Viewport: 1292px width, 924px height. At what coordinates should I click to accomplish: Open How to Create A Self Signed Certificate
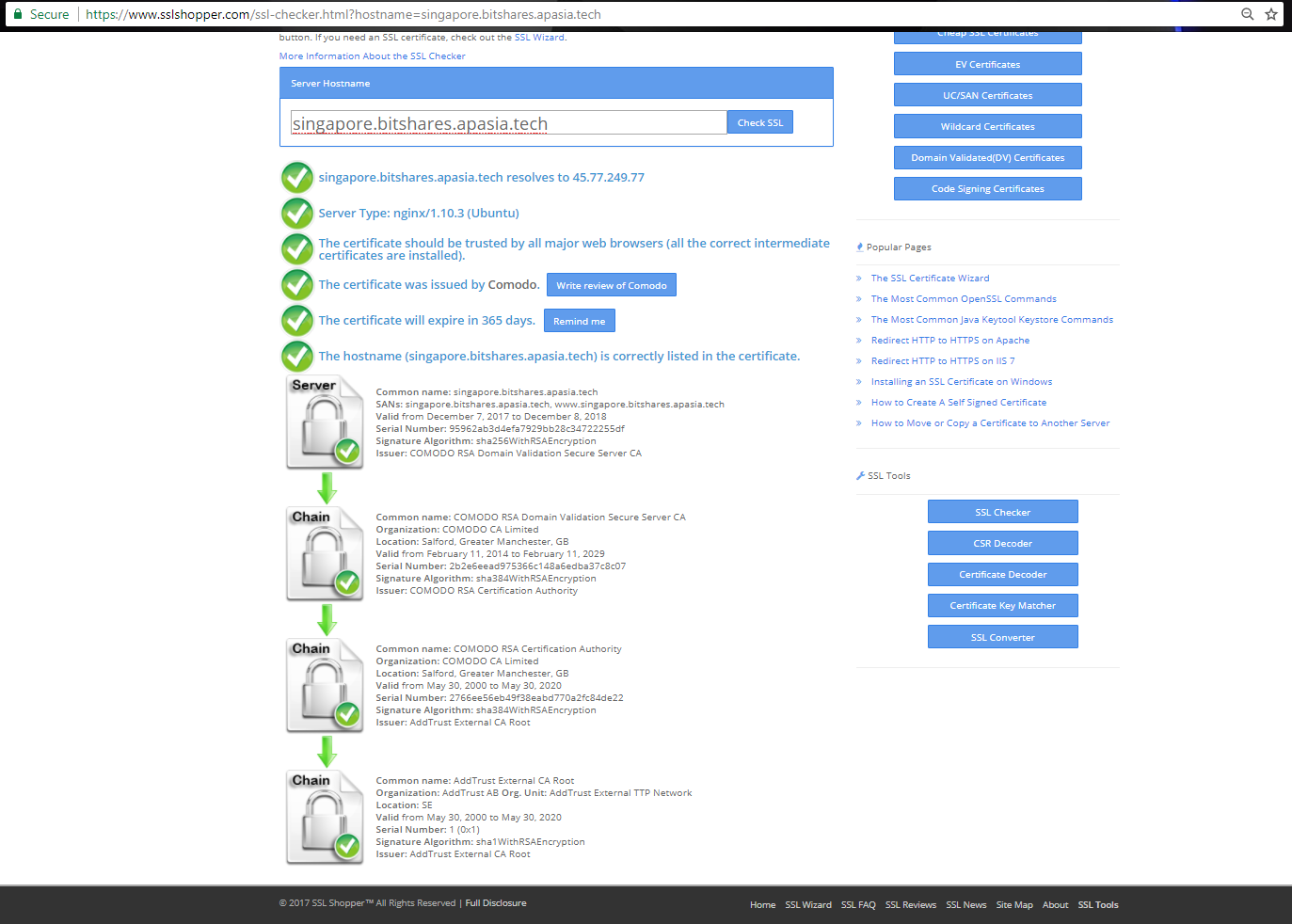(x=959, y=403)
